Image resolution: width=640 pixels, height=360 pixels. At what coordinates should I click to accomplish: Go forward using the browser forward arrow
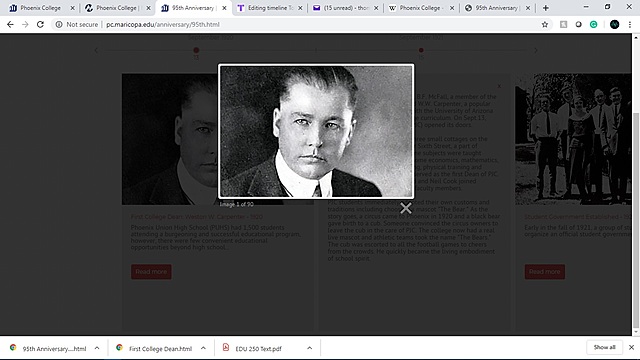[x=25, y=24]
